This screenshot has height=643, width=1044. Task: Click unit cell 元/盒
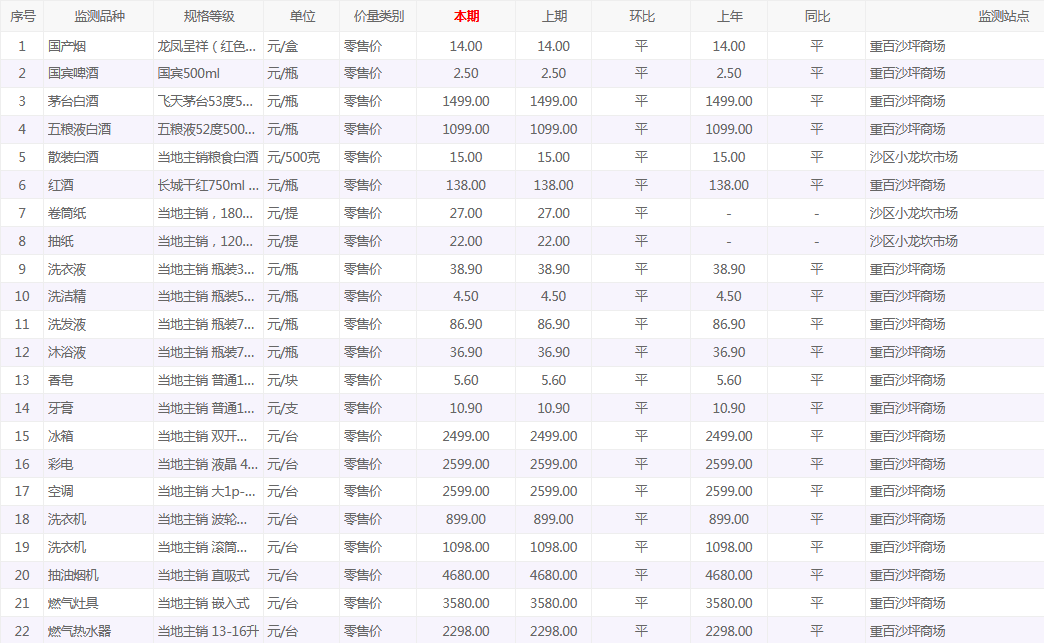(x=283, y=46)
